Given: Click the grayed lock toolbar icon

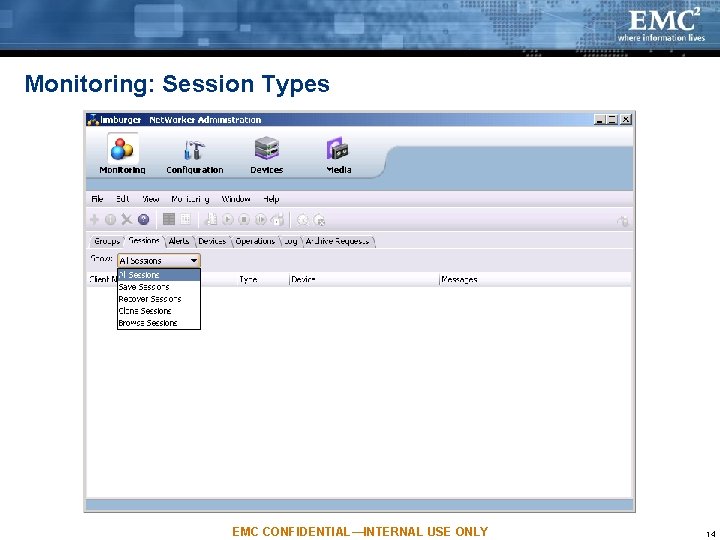Looking at the screenshot, I should [x=278, y=220].
